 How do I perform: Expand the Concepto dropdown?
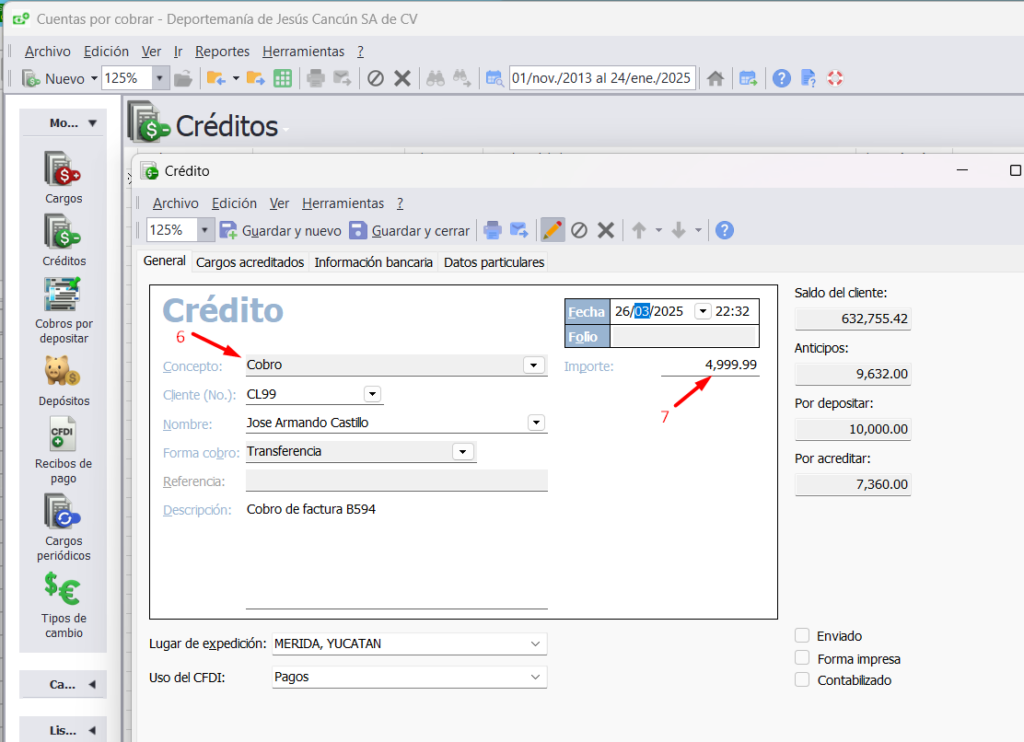534,366
